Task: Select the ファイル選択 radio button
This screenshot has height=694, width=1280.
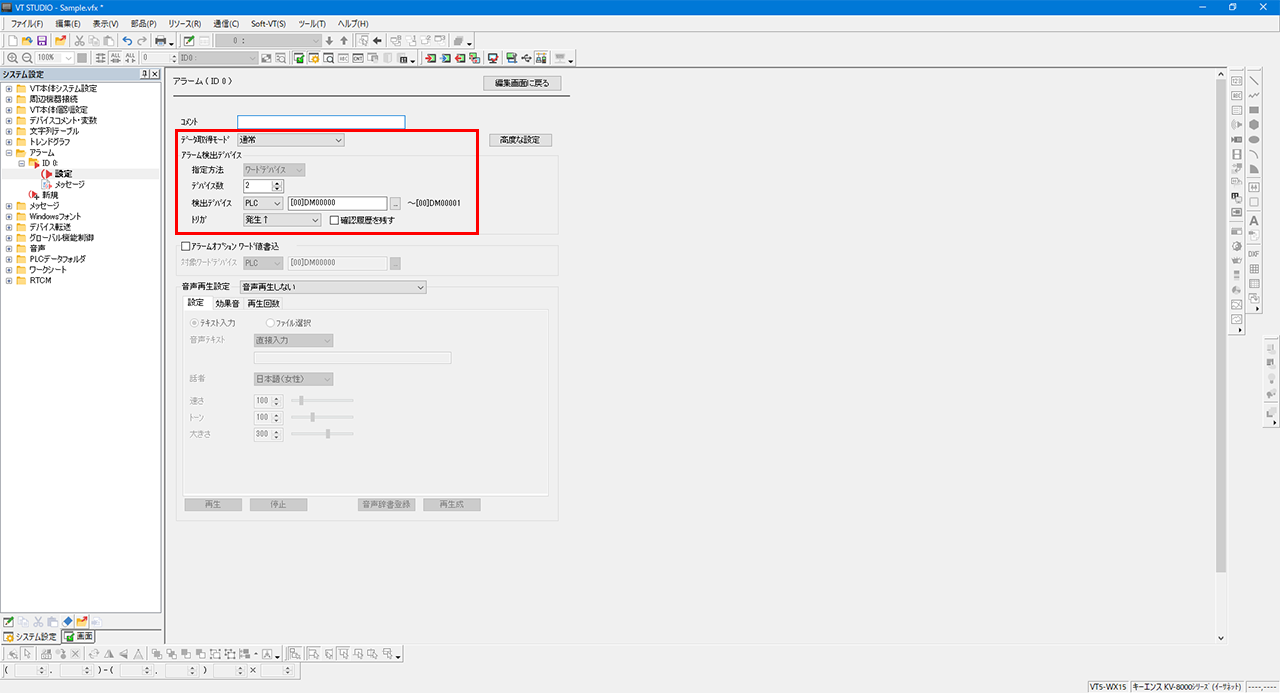Action: (x=270, y=323)
